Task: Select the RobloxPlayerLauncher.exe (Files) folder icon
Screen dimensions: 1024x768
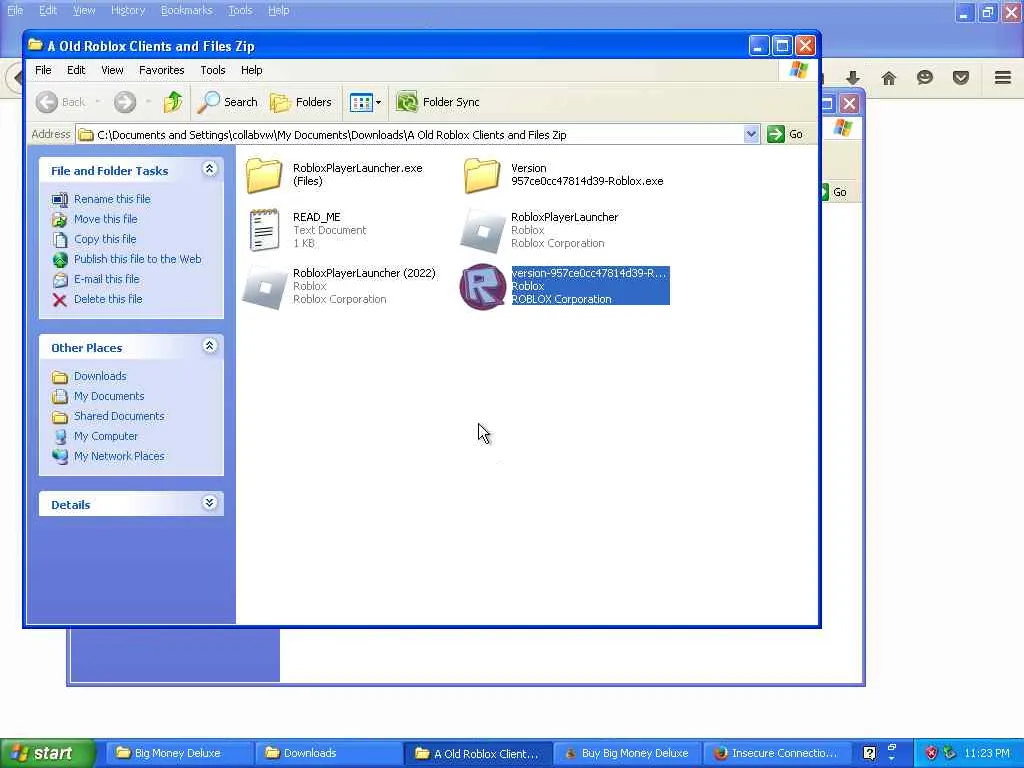Action: point(264,175)
